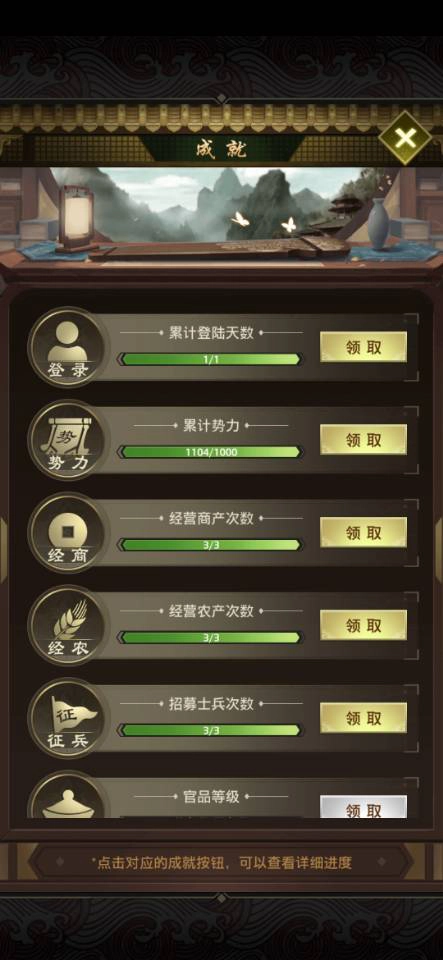Open the 官品等级 rank achievement icon
The width and height of the screenshot is (443, 960).
click(68, 796)
